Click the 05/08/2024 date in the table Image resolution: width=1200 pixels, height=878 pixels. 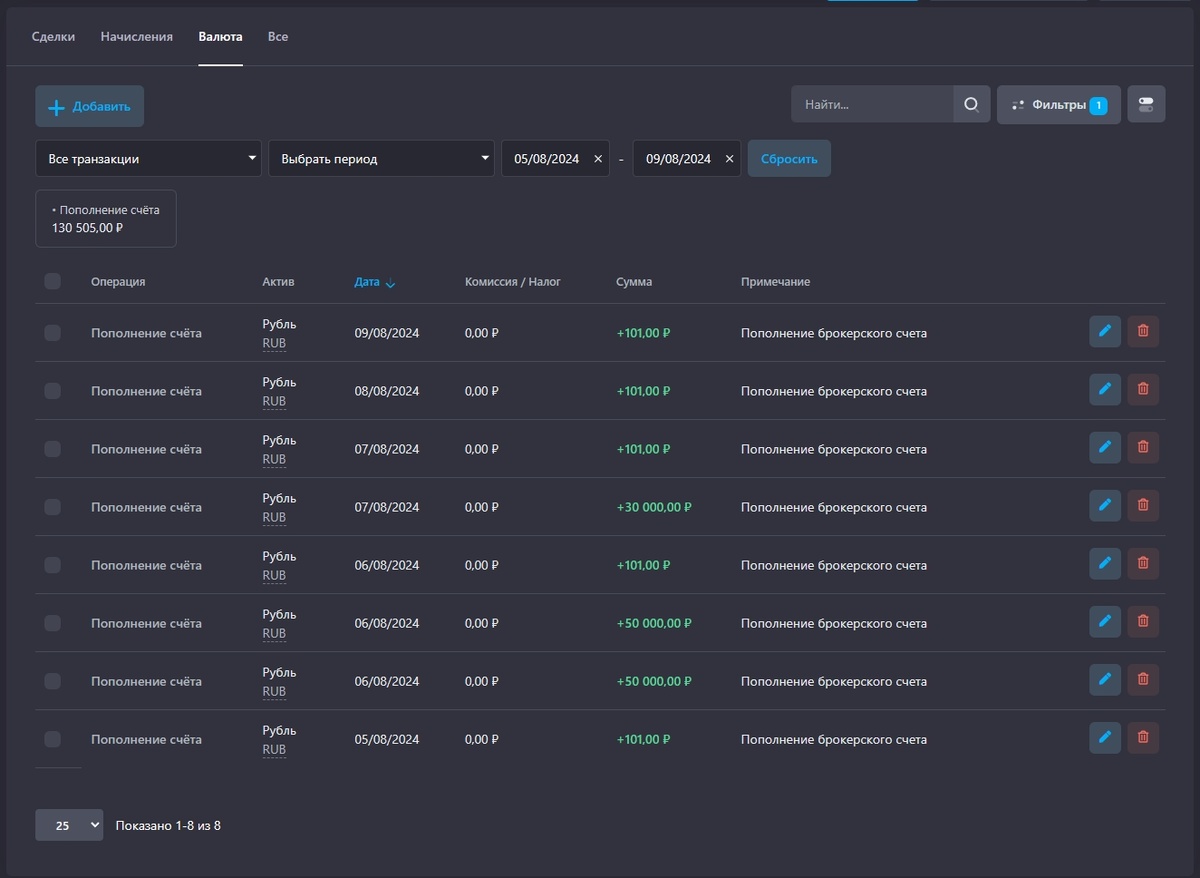tap(387, 739)
